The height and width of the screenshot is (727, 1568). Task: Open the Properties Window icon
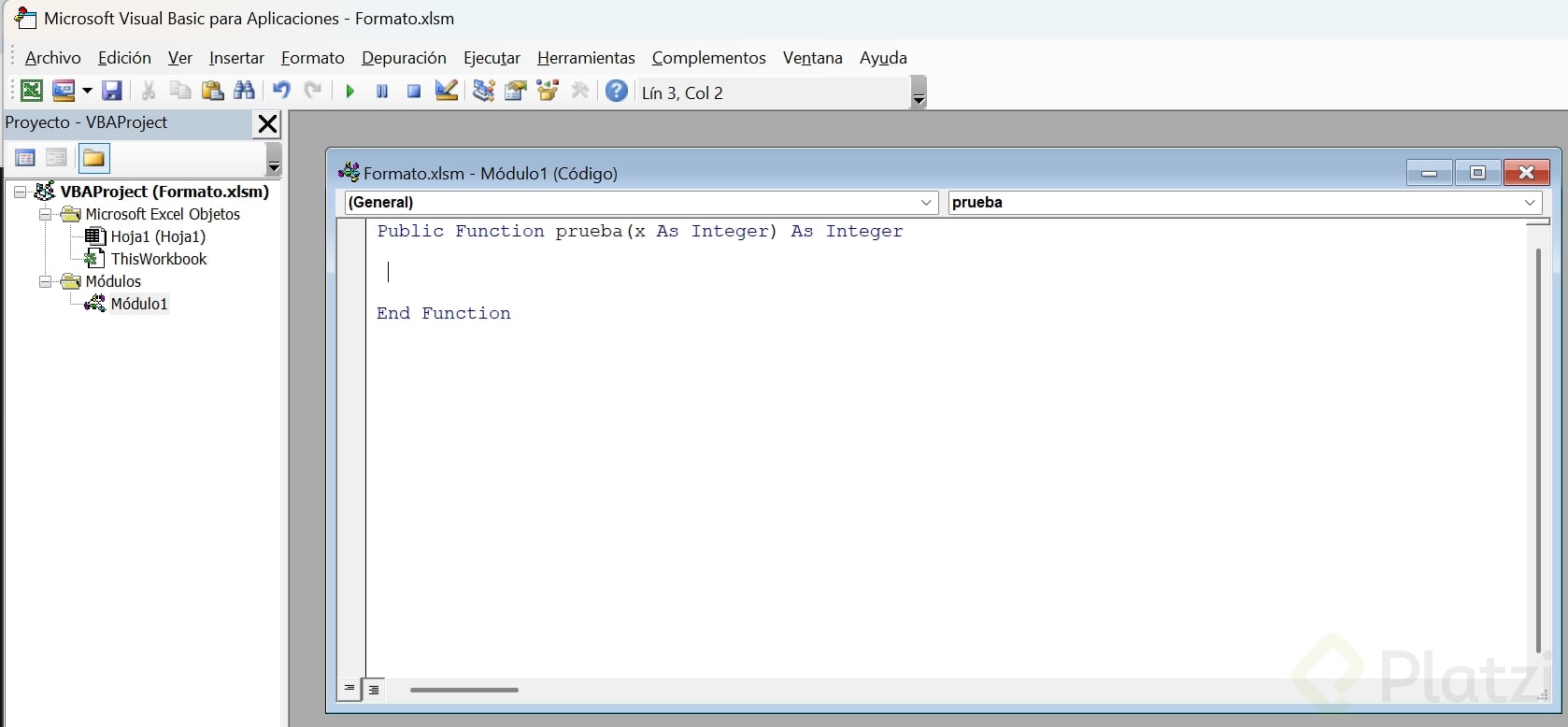(516, 91)
